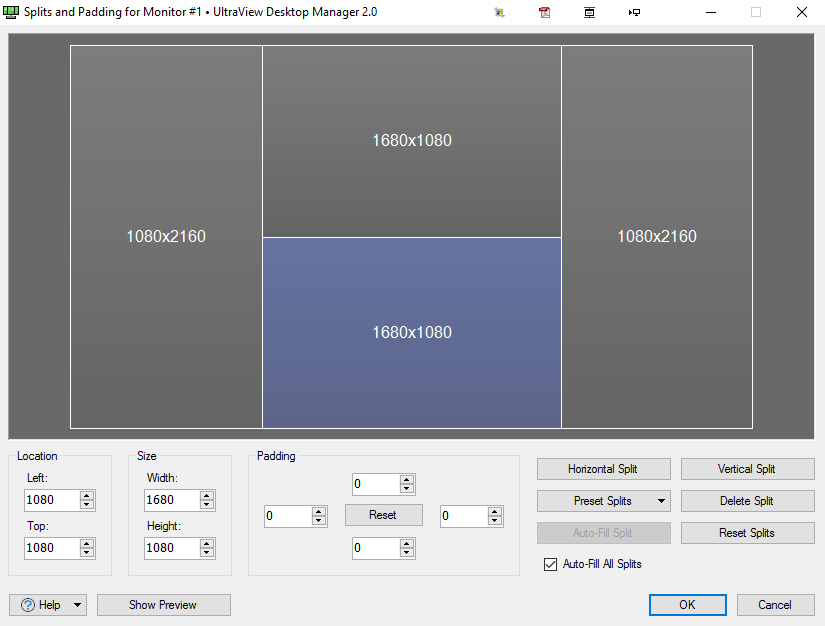Click the Delete Split button
This screenshot has height=626, width=825.
pos(747,501)
